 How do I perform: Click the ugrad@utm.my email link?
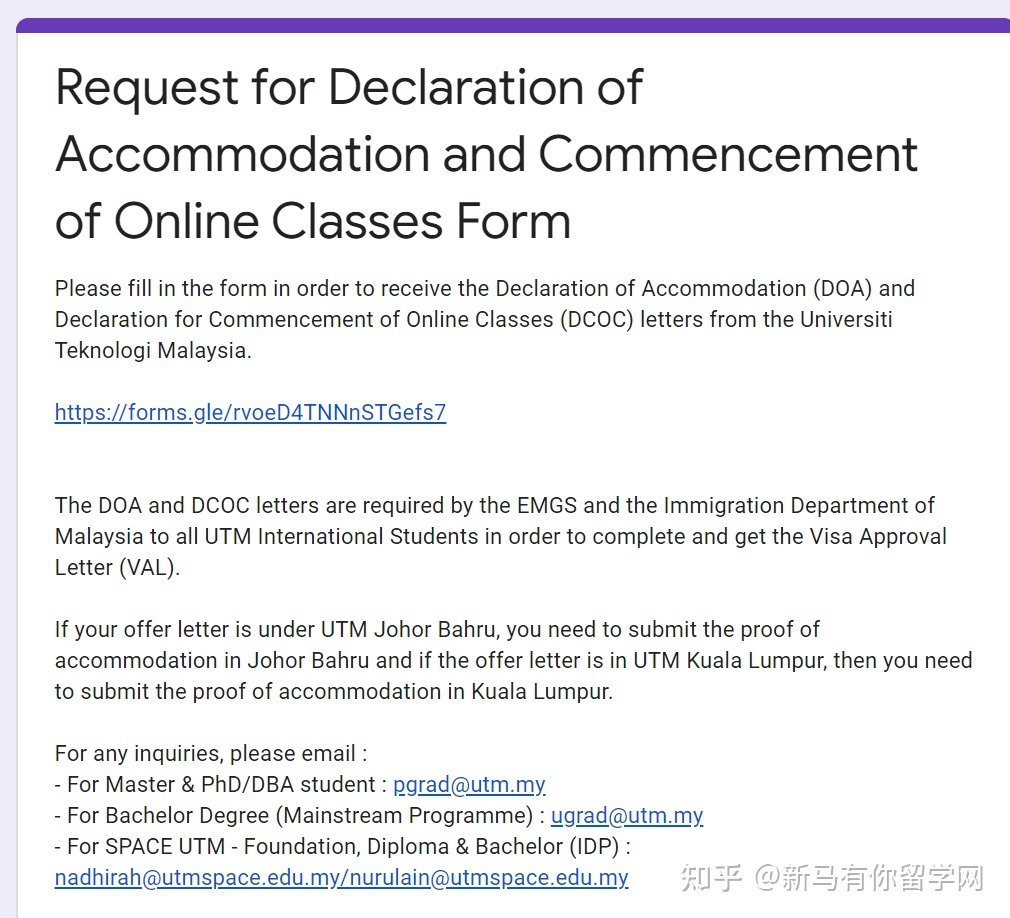pos(627,816)
